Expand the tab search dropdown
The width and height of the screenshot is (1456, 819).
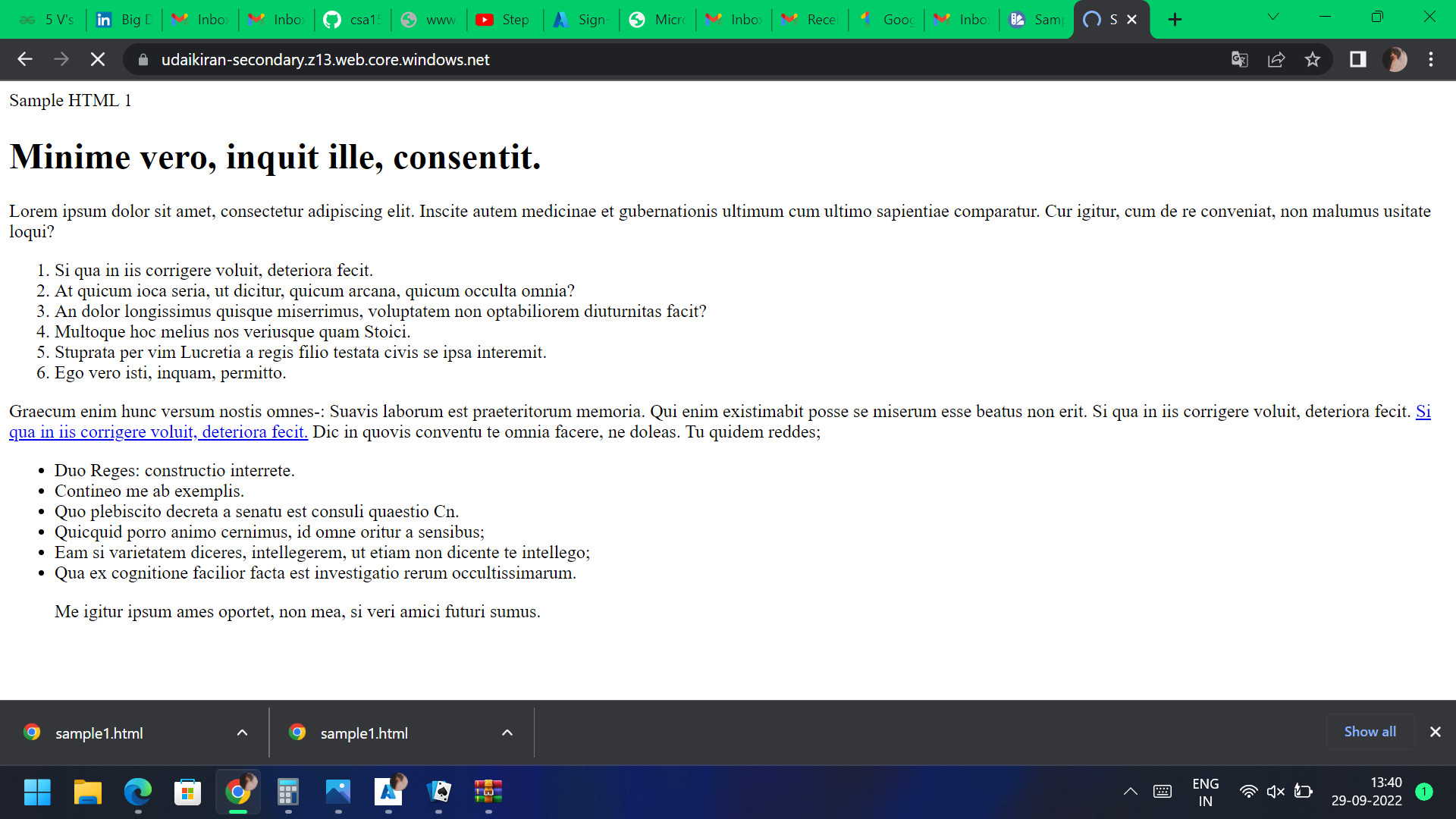pos(1273,17)
